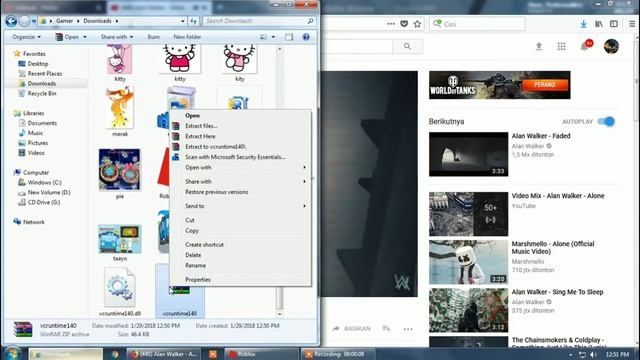The image size is (640, 360).
Task: Select the merak image thumbnail
Action: (120, 107)
